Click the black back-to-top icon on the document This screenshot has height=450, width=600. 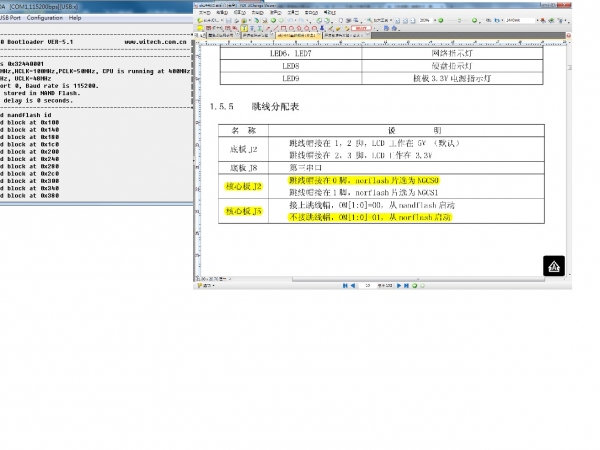[555, 265]
